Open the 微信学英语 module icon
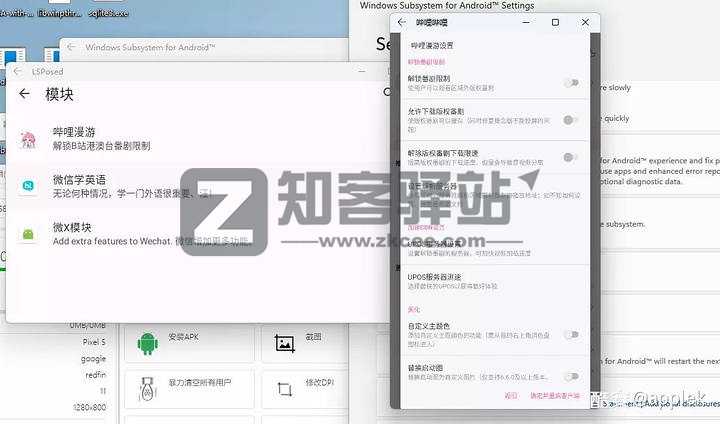This screenshot has height=424, width=720. point(28,185)
